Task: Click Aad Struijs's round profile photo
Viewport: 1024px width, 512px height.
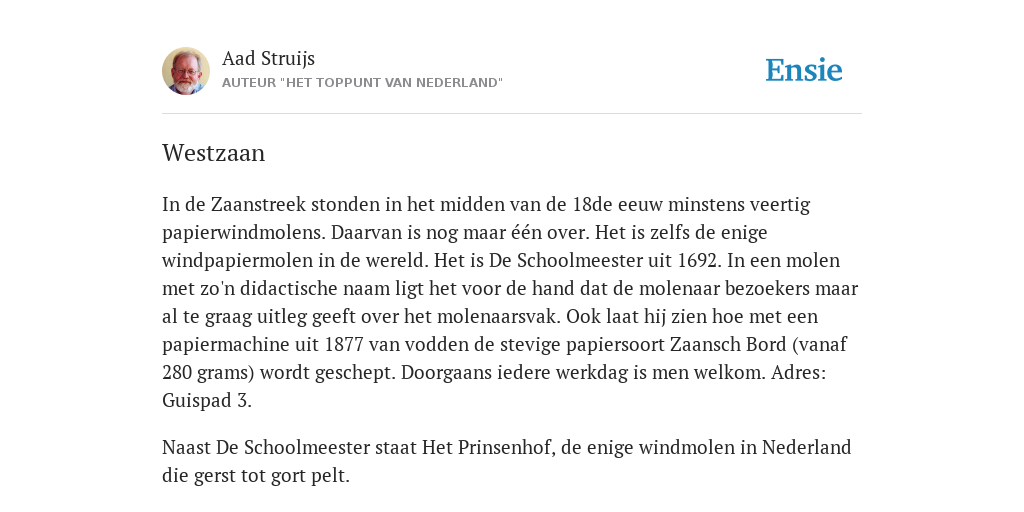Action: point(186,71)
